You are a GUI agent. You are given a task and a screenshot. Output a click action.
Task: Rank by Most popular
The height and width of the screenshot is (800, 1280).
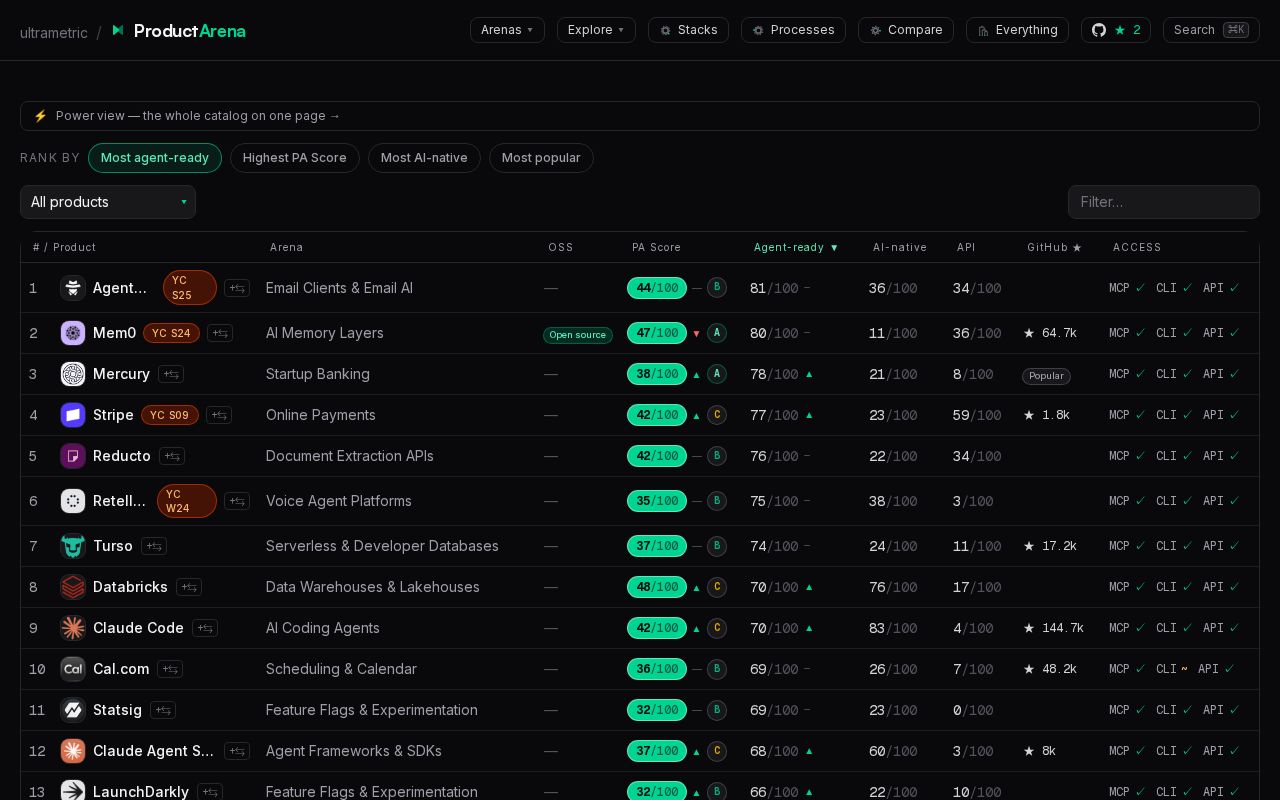coord(541,158)
